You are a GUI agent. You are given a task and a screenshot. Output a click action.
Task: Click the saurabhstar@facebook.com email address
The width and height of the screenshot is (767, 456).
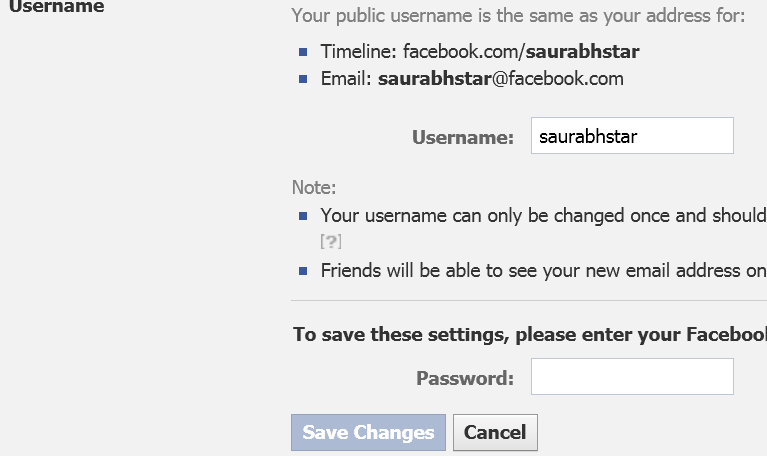pos(500,79)
